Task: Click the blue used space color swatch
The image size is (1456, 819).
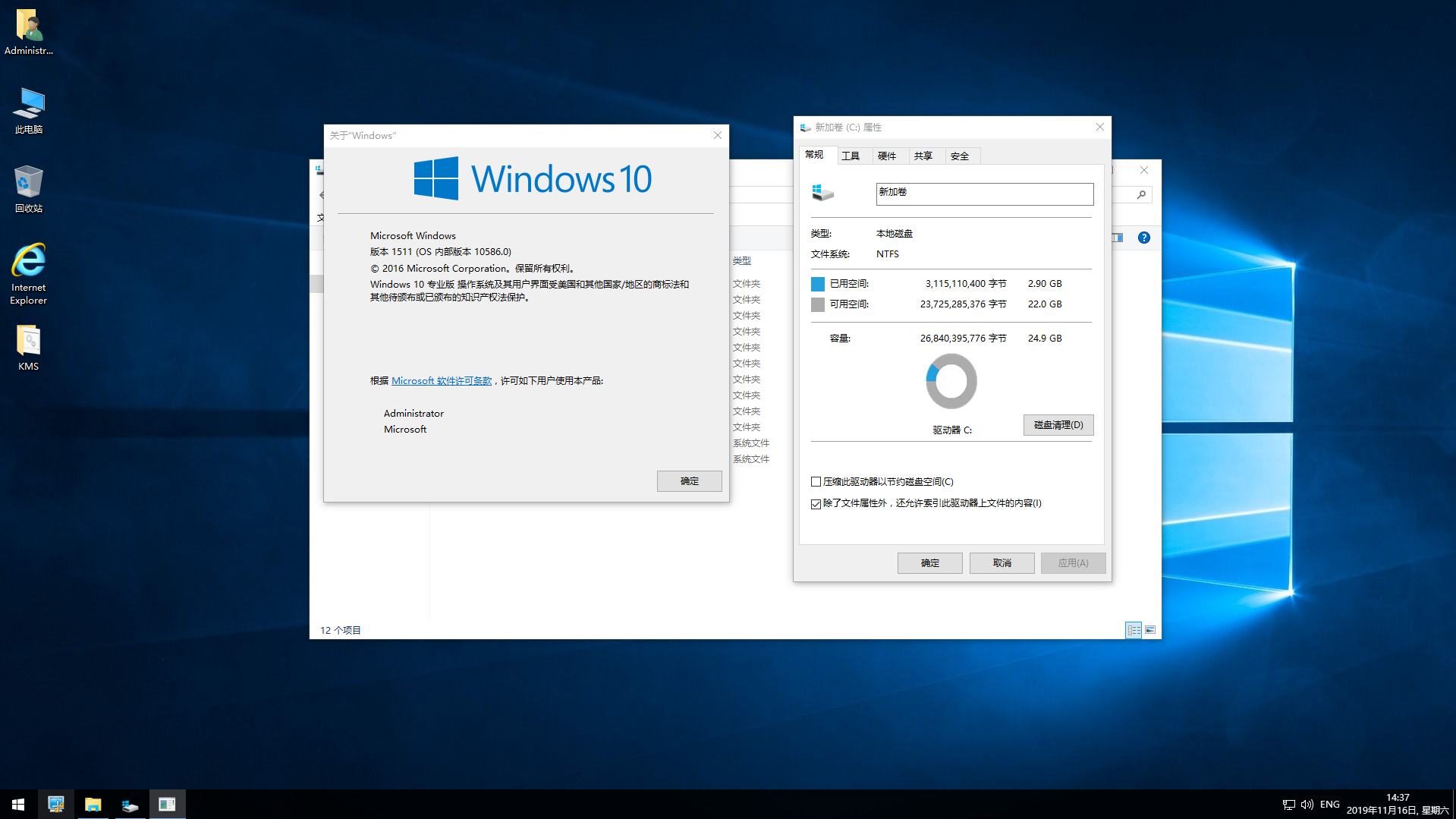Action: point(817,284)
